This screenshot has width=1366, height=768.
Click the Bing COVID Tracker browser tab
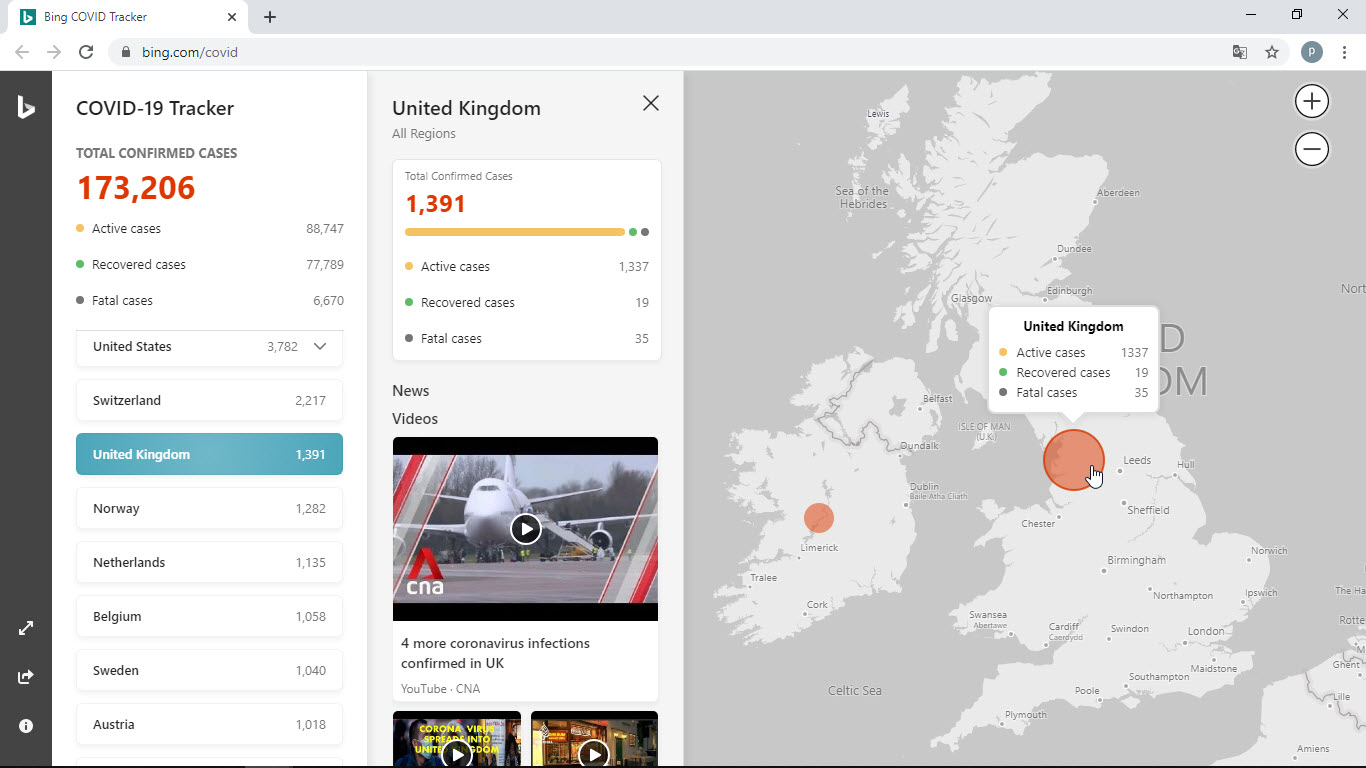128,17
